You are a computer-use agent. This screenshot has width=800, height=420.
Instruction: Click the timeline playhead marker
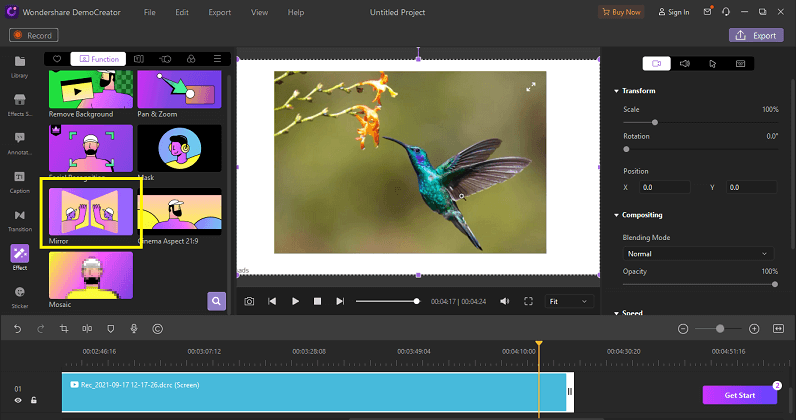click(539, 344)
